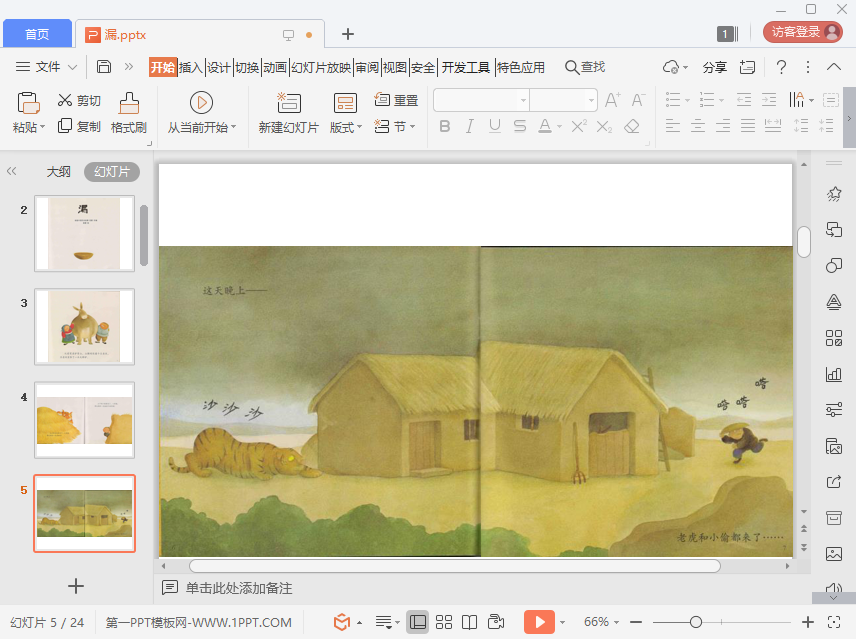The height and width of the screenshot is (639, 856).
Task: Collapse the ribbon with chevron icon
Action: tap(834, 67)
